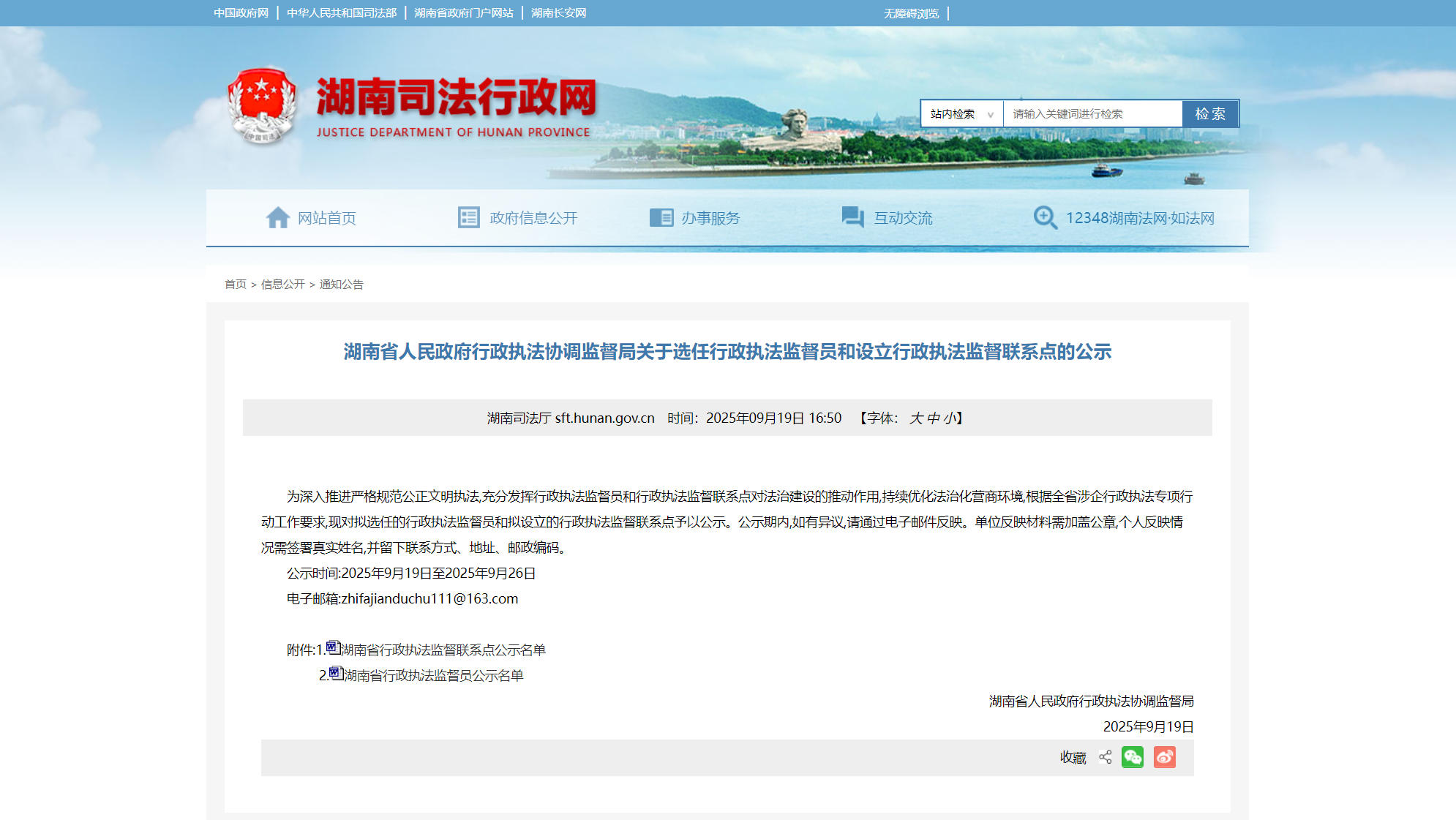Click the chat bubble icon beside 互动交流
This screenshot has height=820, width=1456.
coord(851,217)
